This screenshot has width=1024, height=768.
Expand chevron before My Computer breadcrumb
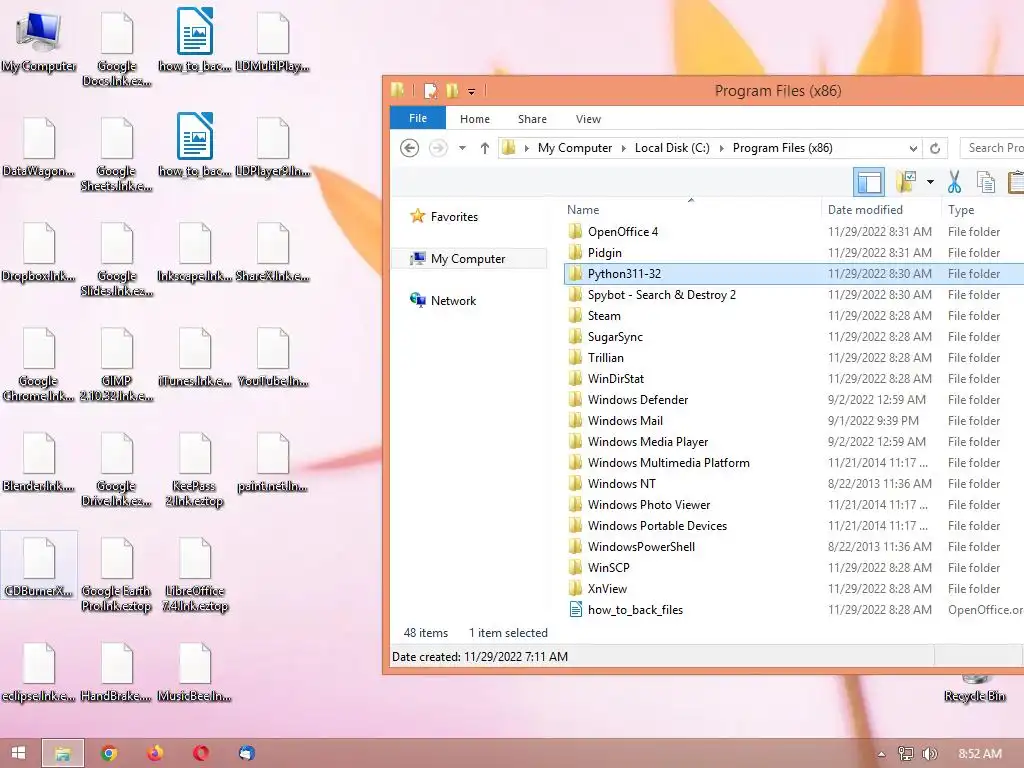pos(526,148)
